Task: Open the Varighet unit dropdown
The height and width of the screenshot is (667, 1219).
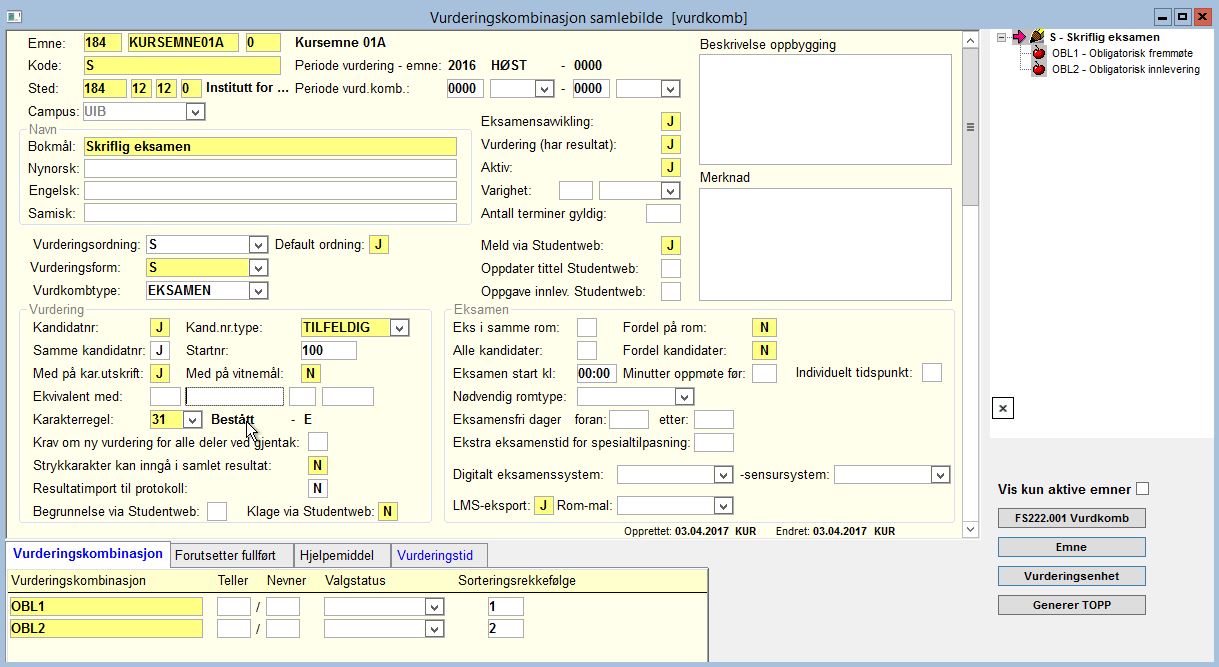Action: 670,190
